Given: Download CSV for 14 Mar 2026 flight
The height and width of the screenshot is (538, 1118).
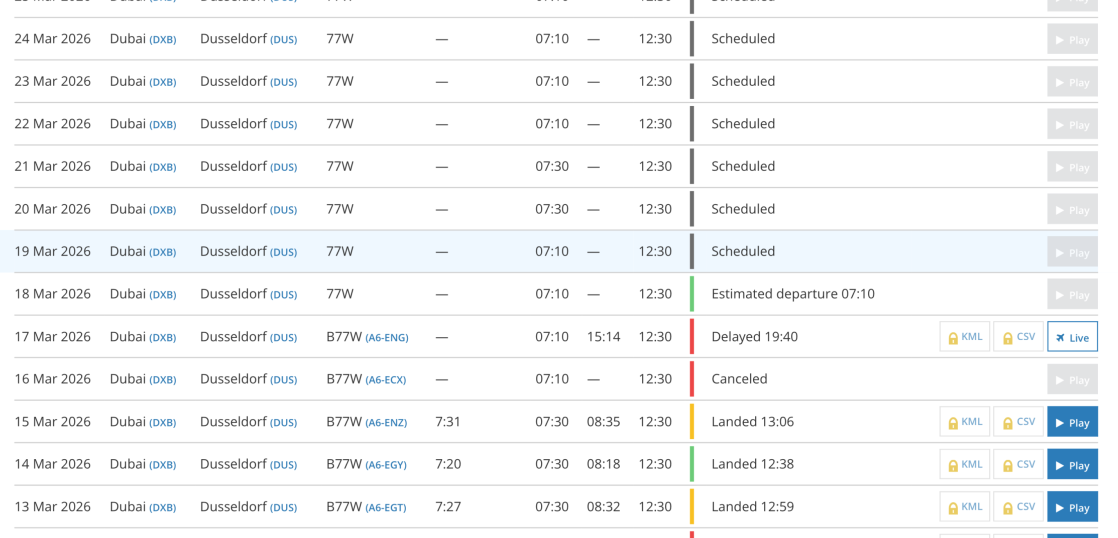Looking at the screenshot, I should pyautogui.click(x=1019, y=465).
